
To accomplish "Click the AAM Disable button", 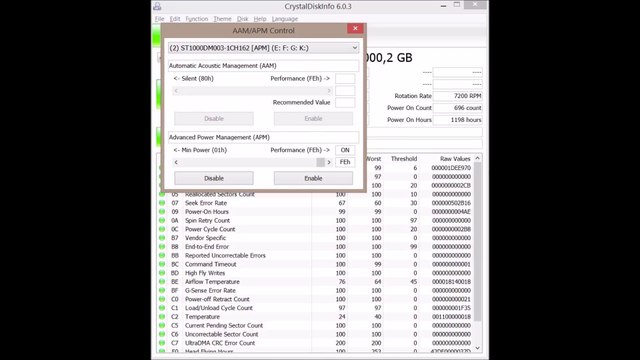I will click(214, 118).
